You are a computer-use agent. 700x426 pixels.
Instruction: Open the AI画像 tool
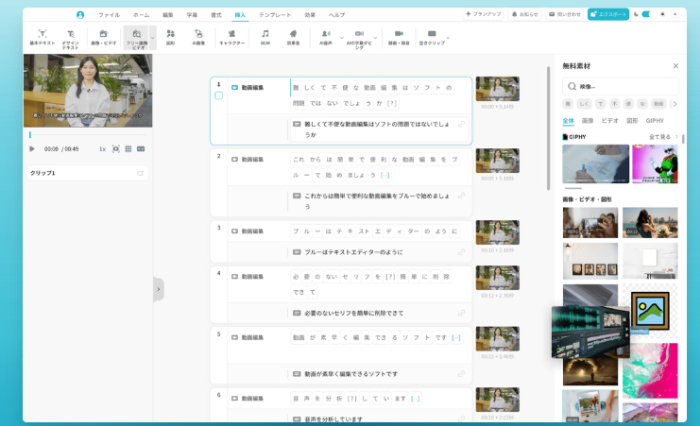tap(198, 38)
